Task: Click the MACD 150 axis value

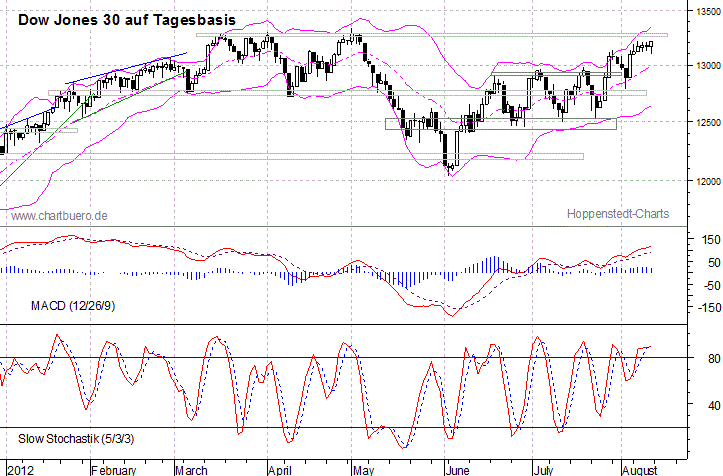Action: [x=711, y=240]
